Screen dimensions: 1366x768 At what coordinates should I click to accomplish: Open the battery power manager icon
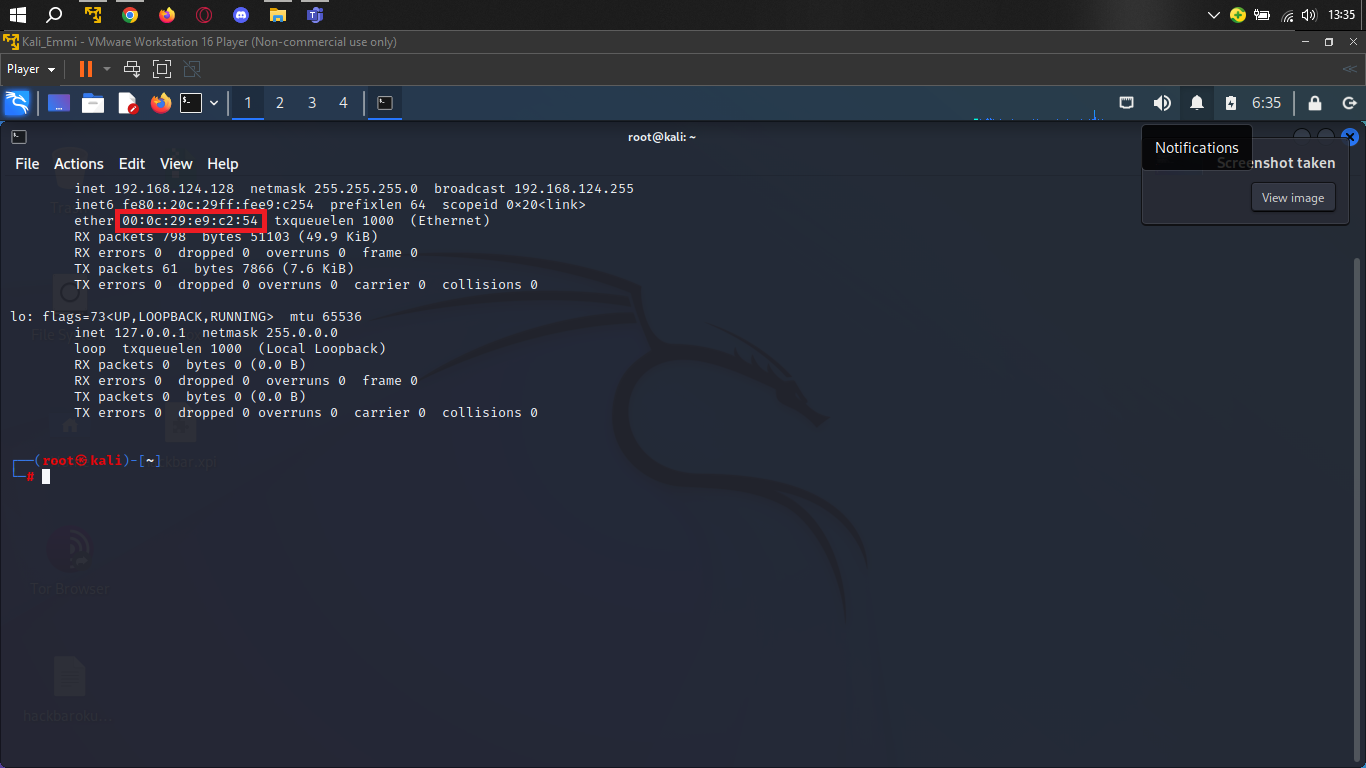[x=1231, y=103]
